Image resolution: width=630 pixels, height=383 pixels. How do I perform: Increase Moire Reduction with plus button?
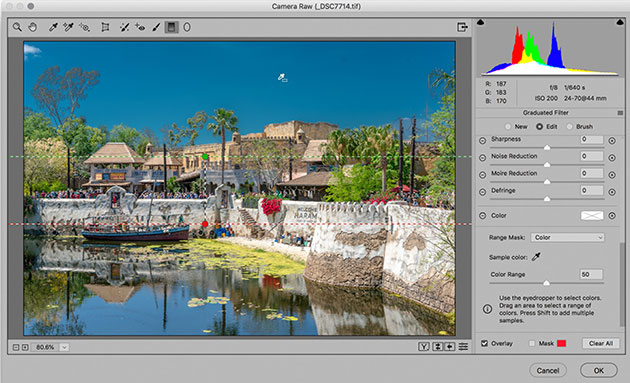612,175
